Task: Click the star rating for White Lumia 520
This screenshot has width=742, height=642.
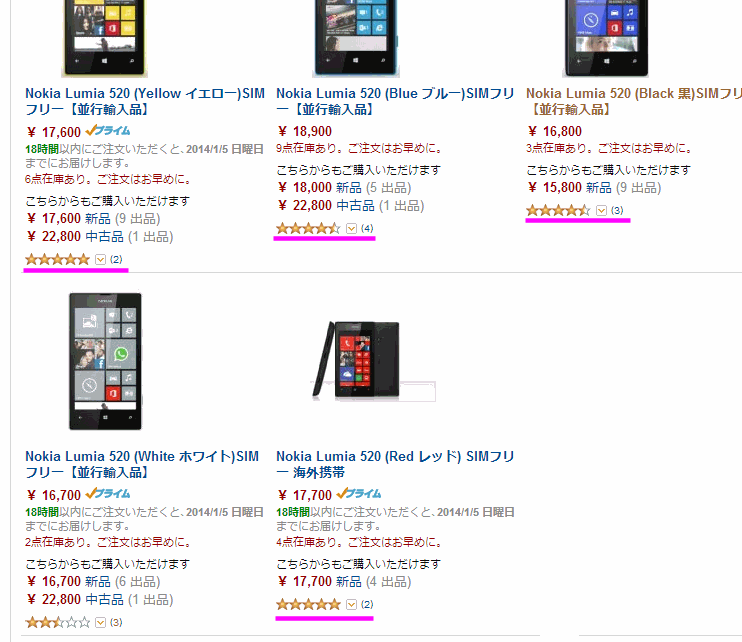Action: tap(57, 622)
